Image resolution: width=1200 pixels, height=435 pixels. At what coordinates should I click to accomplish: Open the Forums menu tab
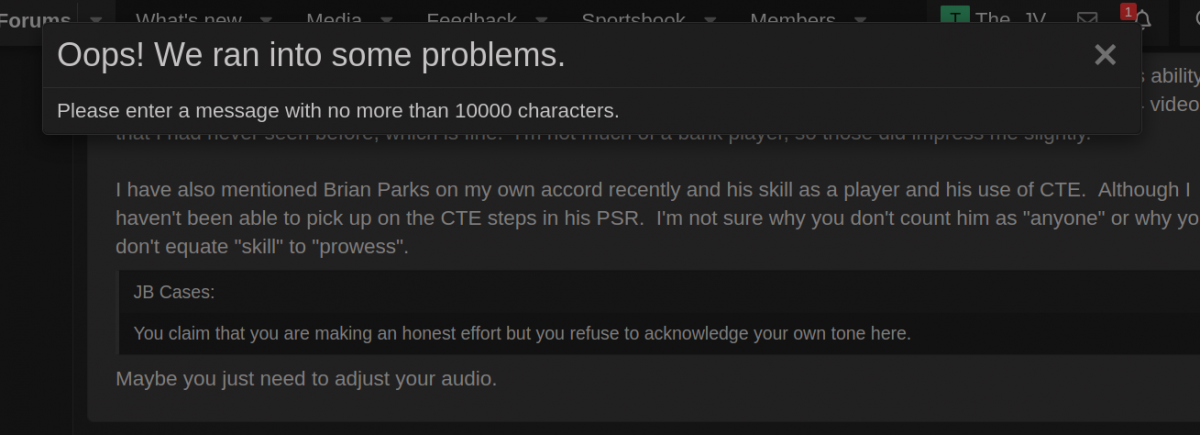pos(35,19)
